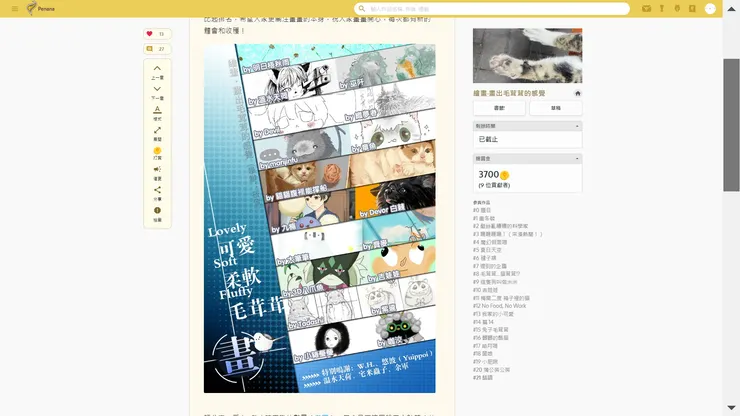740x416 pixels.
Task: Go to next chapter down arrow
Action: click(x=157, y=93)
